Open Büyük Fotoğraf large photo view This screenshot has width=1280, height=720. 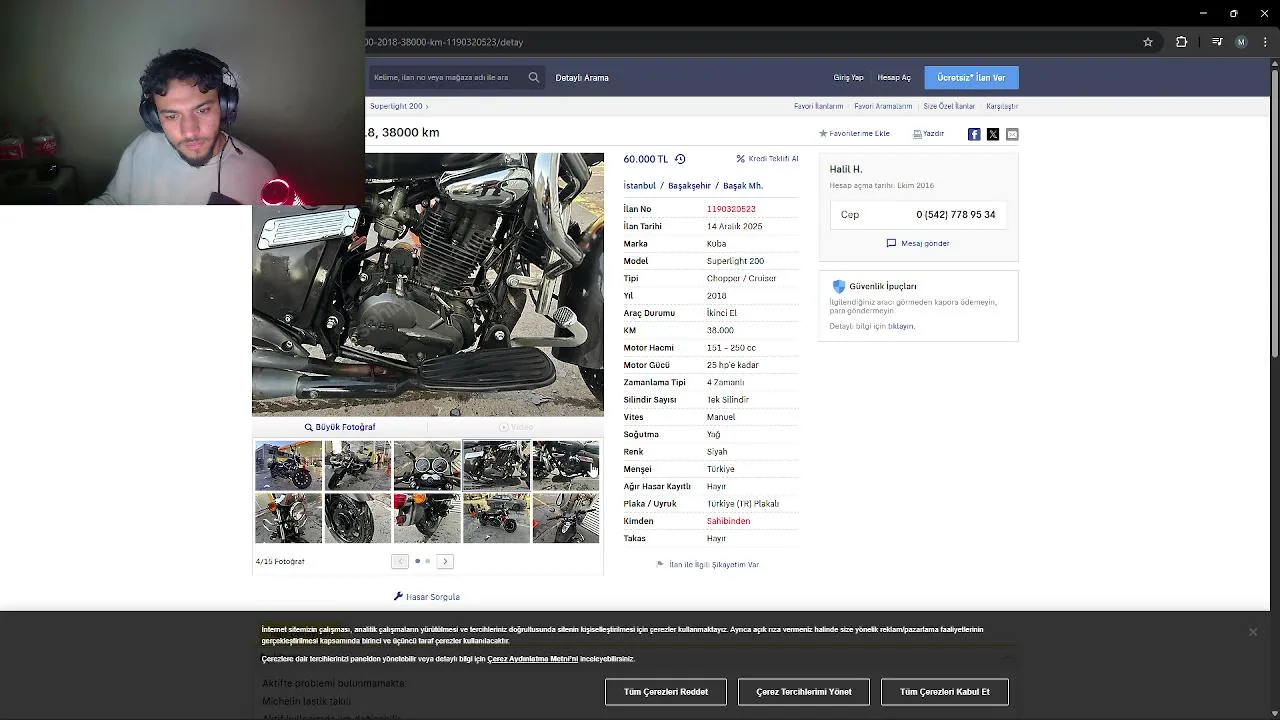tap(340, 427)
